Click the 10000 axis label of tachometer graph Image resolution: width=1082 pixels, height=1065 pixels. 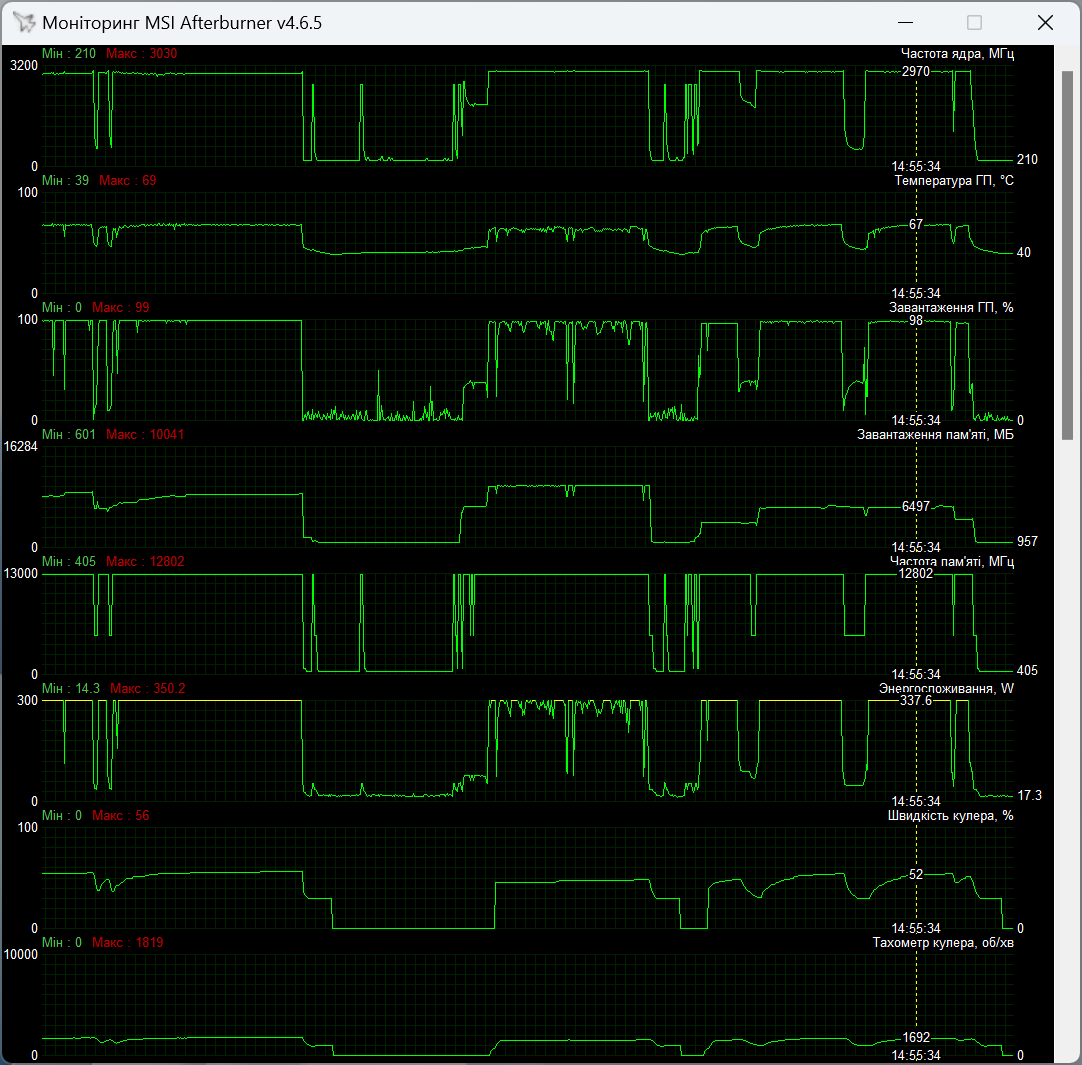tap(21, 955)
